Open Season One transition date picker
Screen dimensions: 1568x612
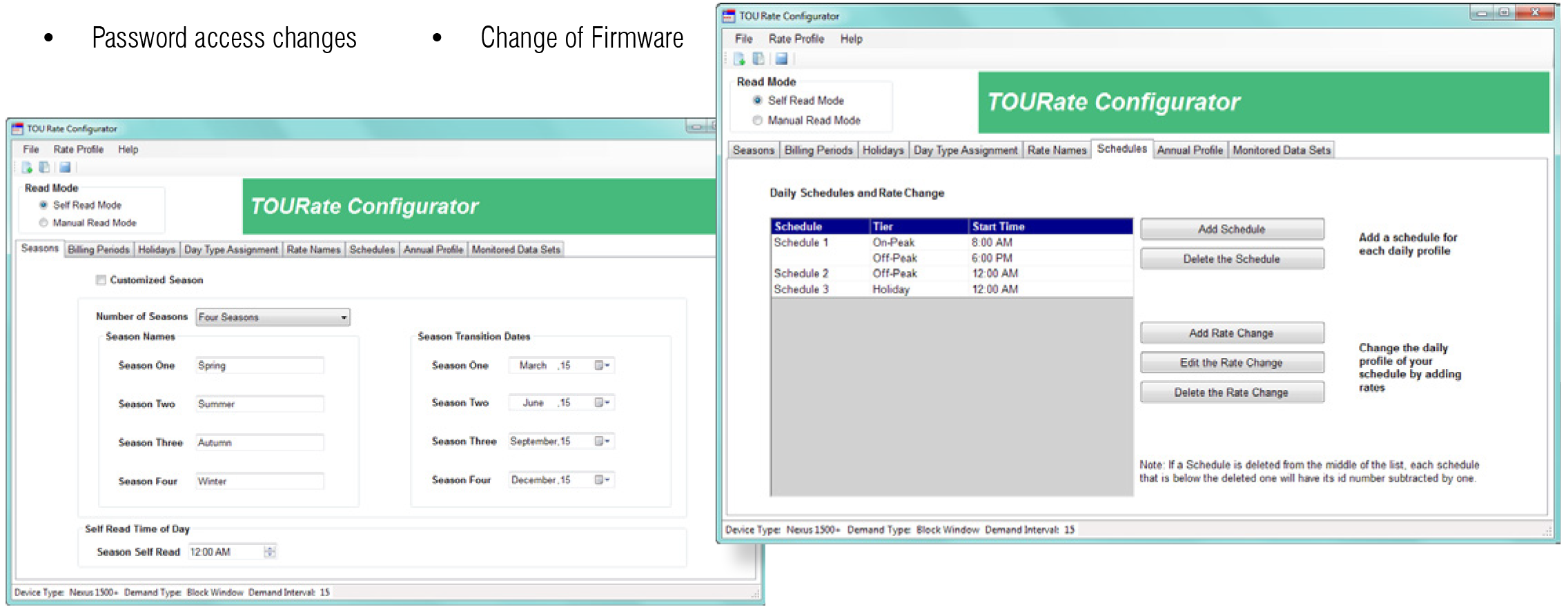[x=602, y=365]
